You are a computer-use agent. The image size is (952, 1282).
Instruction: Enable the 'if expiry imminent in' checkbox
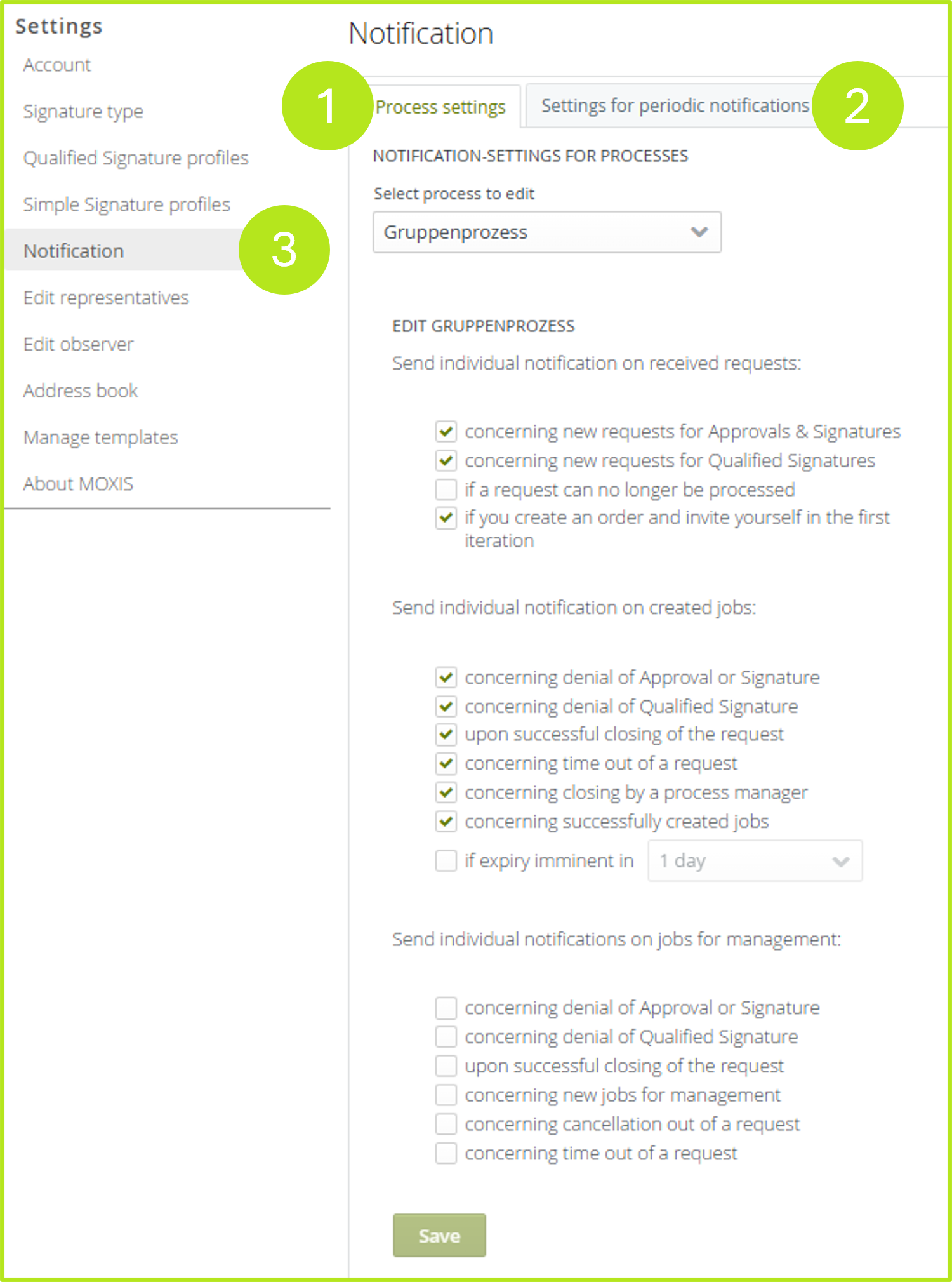pos(446,861)
